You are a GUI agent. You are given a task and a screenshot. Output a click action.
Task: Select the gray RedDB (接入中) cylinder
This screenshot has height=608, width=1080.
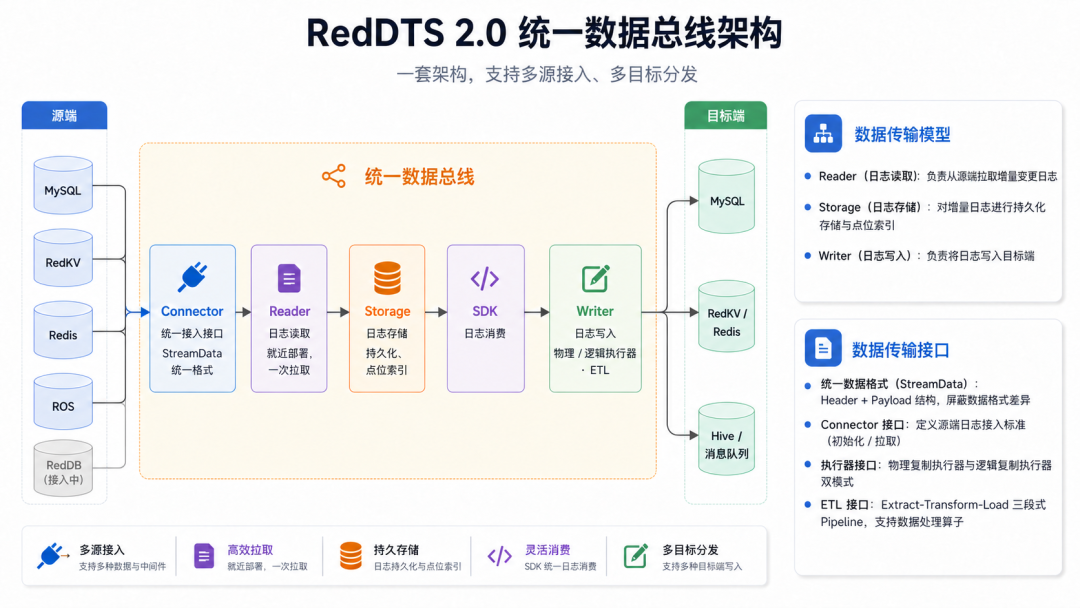click(x=63, y=468)
